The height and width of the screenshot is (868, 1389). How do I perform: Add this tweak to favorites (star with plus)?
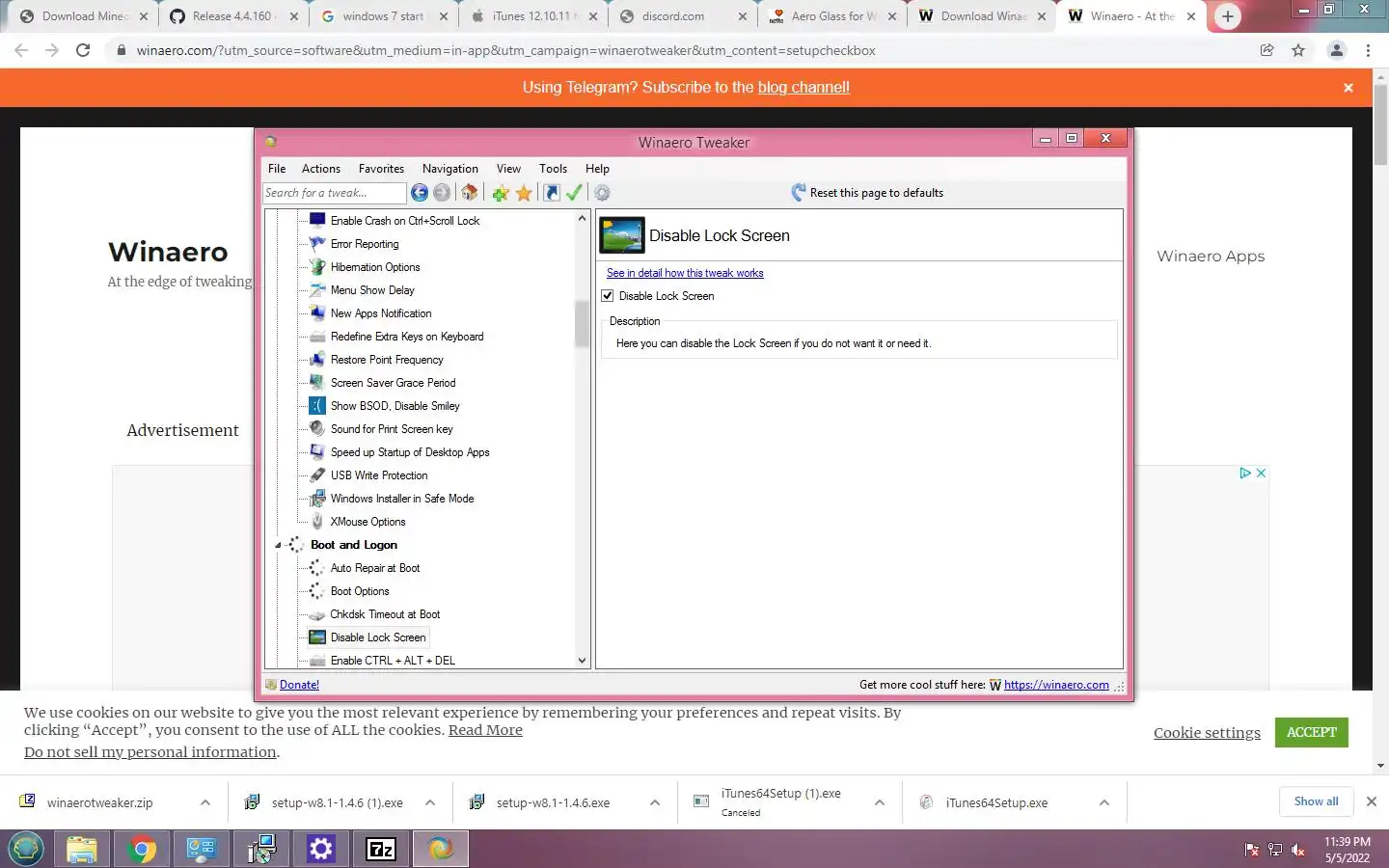click(x=501, y=193)
